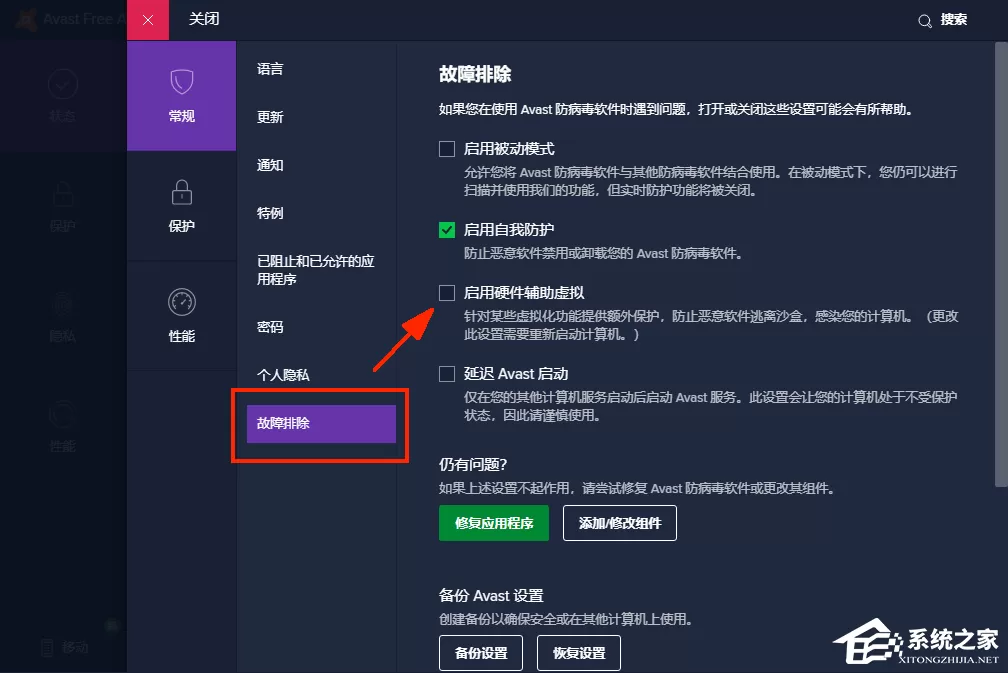Click the shield icon for 常规 settings
Screen dimensions: 1008x673
[x=181, y=82]
